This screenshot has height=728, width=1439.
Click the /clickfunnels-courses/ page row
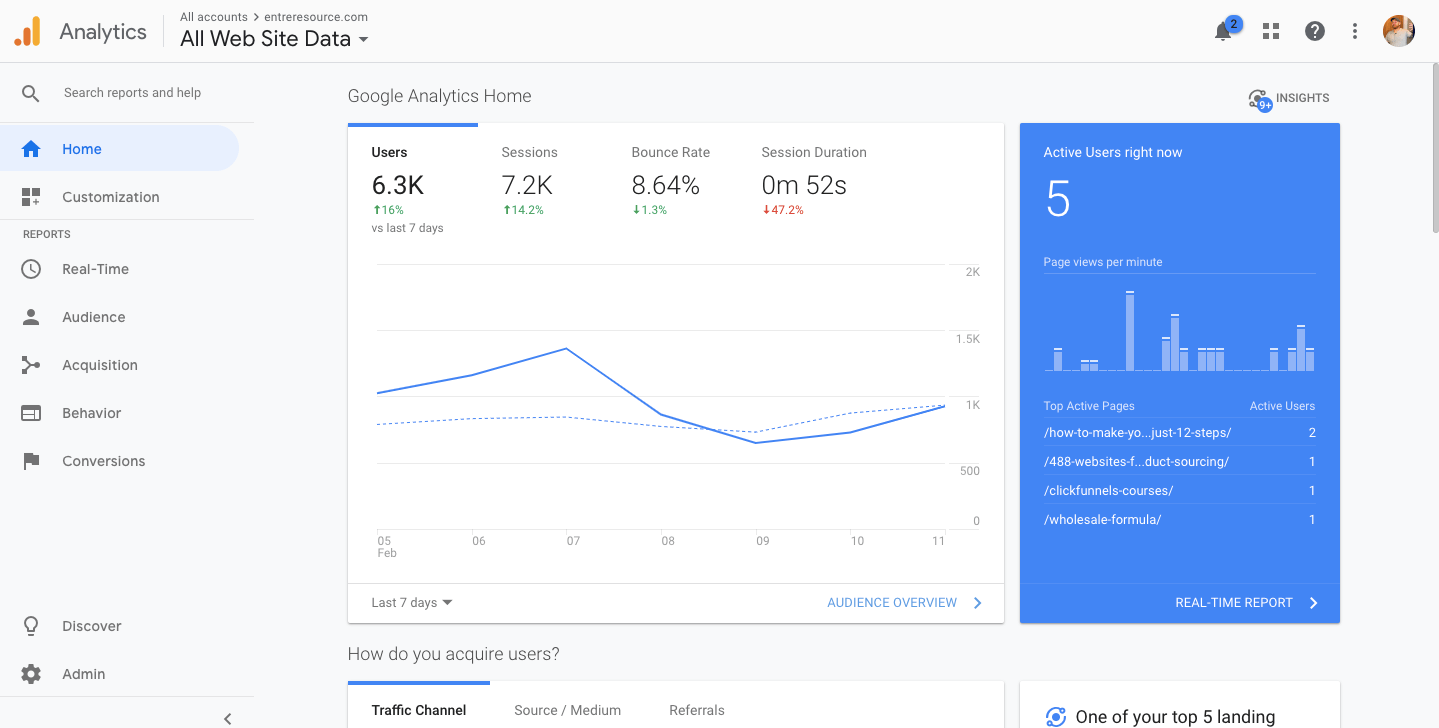click(1179, 491)
